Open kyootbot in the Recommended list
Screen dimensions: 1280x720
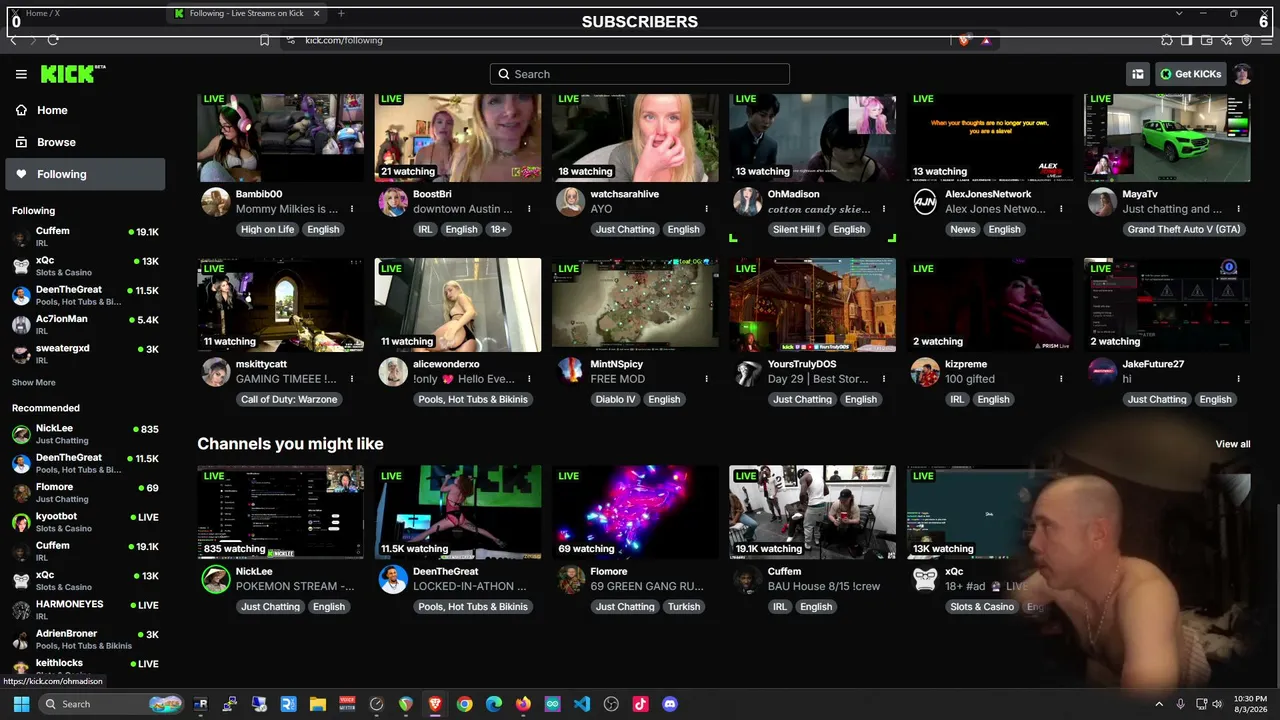coord(85,522)
